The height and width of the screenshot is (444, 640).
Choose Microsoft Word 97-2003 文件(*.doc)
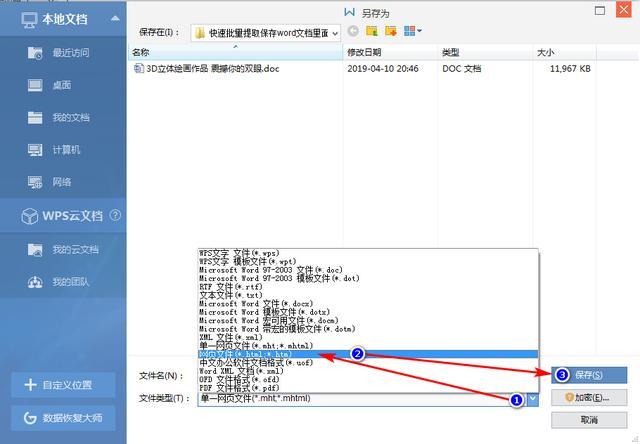368,270
